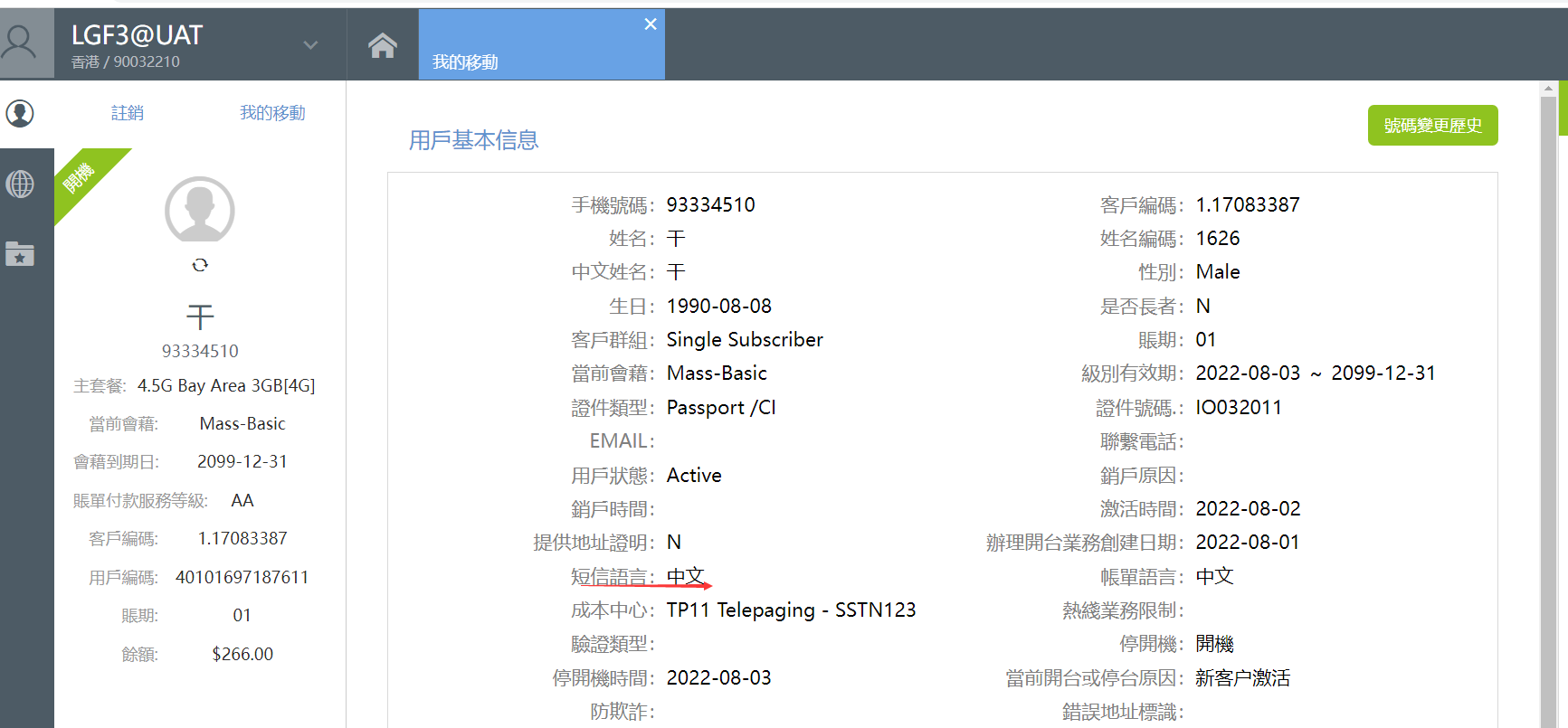Click main plan 4.5G Bay Area 3GB[4G]

click(x=226, y=385)
